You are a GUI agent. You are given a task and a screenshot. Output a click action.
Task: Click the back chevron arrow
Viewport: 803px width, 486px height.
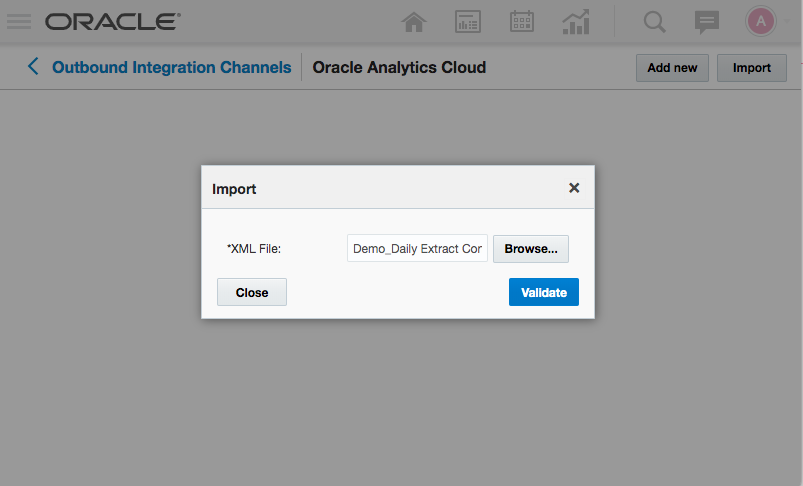[x=33, y=67]
